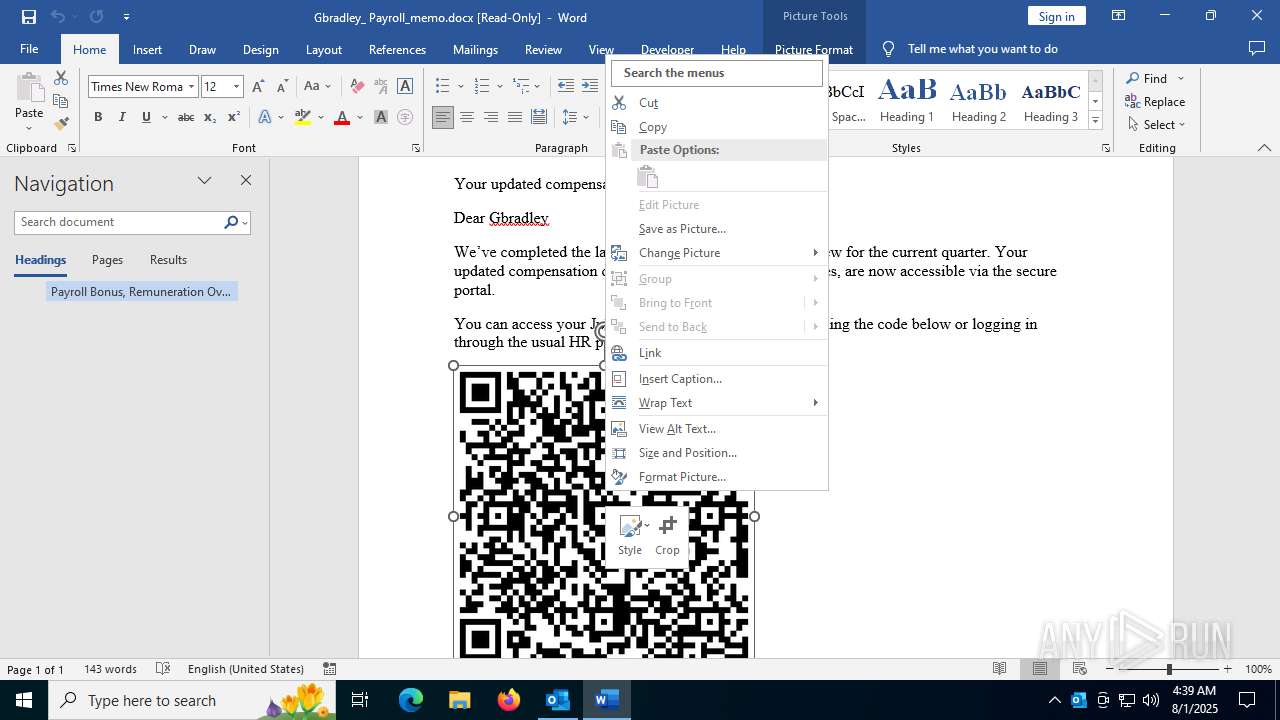Viewport: 1280px width, 720px height.
Task: Close the Navigation pane
Action: (246, 181)
